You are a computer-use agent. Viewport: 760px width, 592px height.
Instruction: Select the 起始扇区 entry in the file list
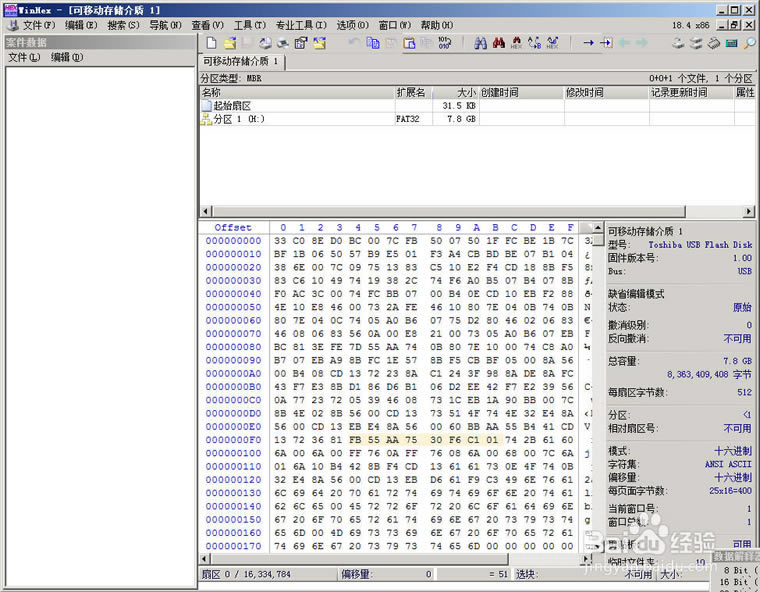[x=232, y=105]
